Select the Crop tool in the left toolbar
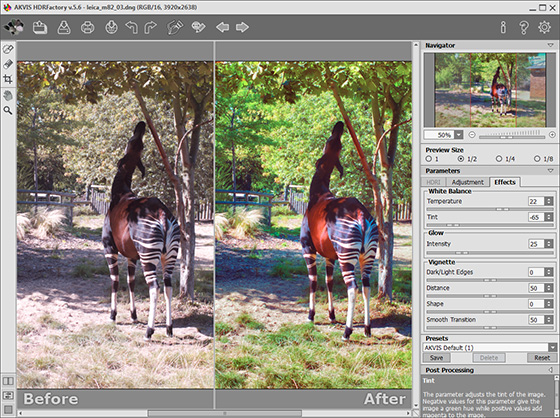The width and height of the screenshot is (560, 418). (x=8, y=79)
